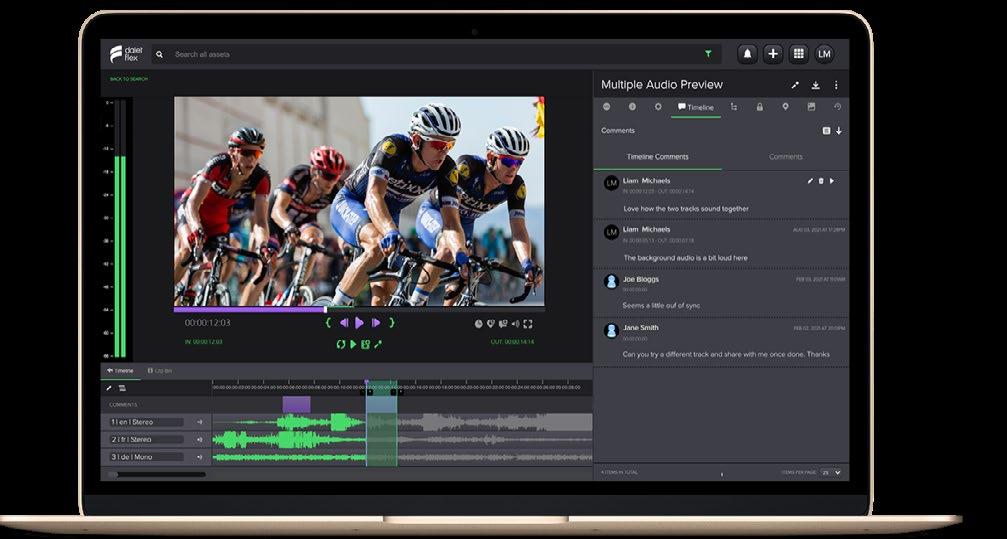The height and width of the screenshot is (539, 1007).
Task: Delete Liam Michaels' first comment
Action: pos(821,181)
